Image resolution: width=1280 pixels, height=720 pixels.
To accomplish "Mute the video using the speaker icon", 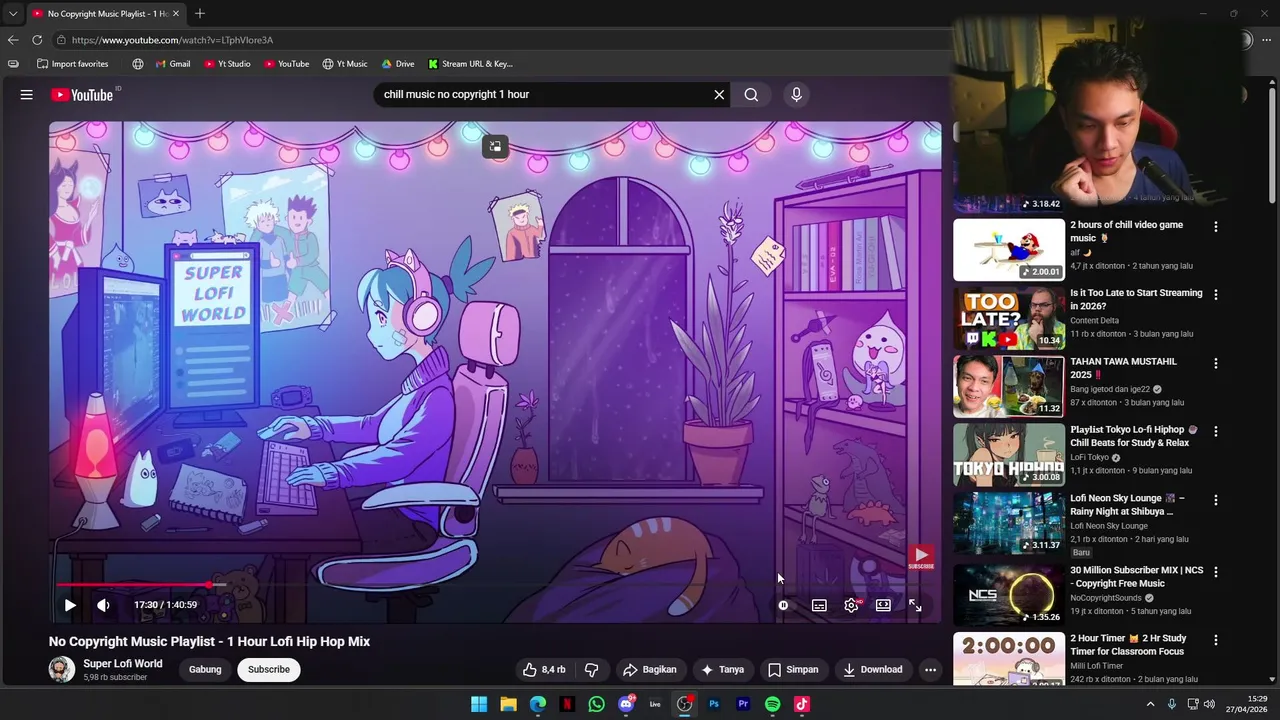I will (x=103, y=605).
